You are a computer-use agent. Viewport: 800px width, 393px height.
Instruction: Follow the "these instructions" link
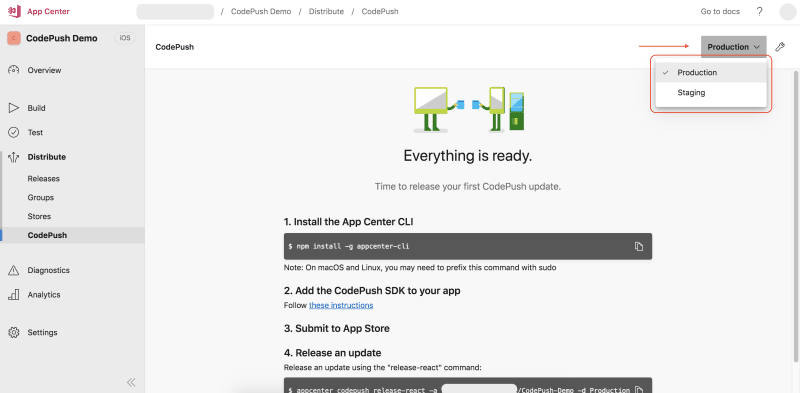coord(341,305)
